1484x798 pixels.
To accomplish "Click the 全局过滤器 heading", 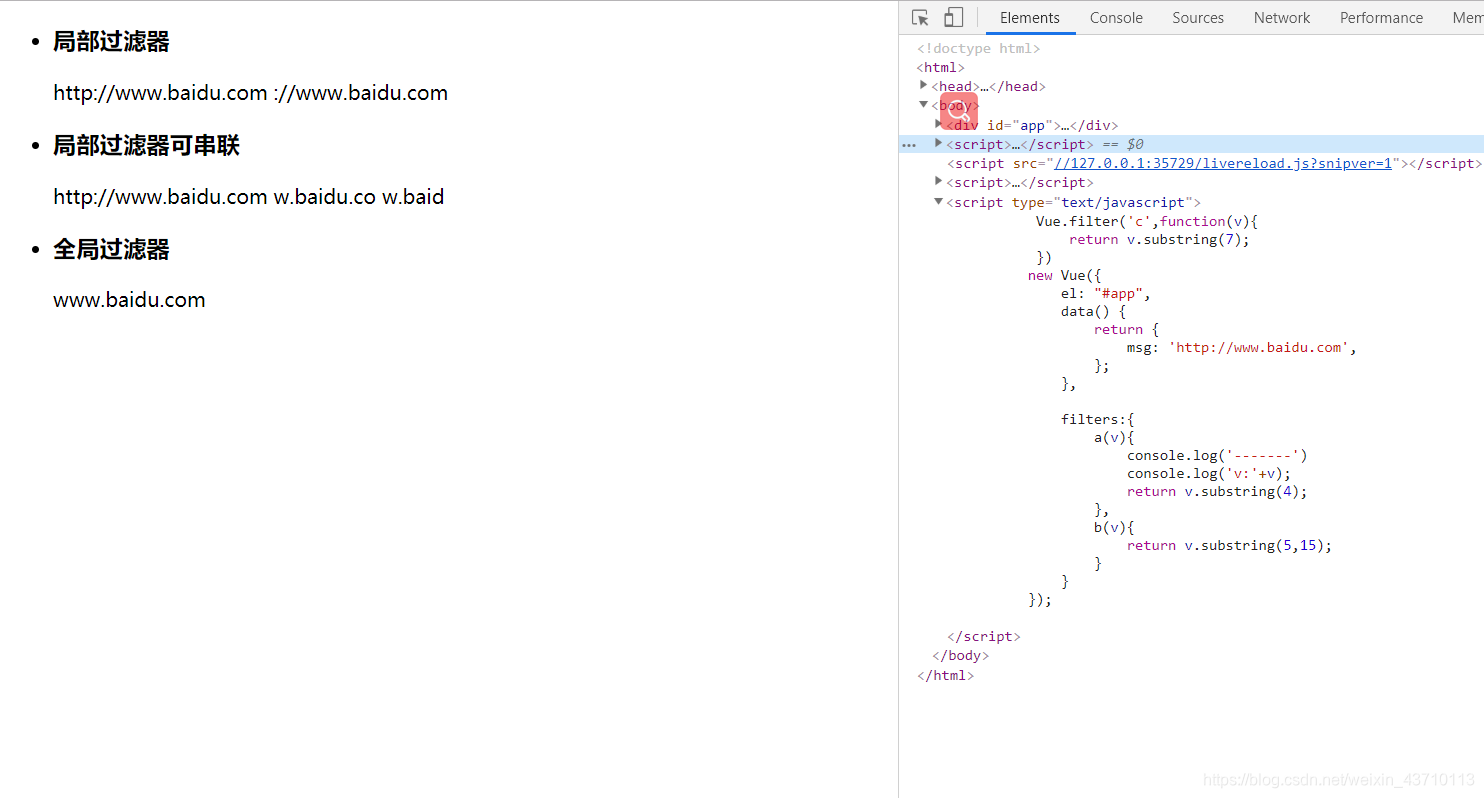I will [x=111, y=249].
